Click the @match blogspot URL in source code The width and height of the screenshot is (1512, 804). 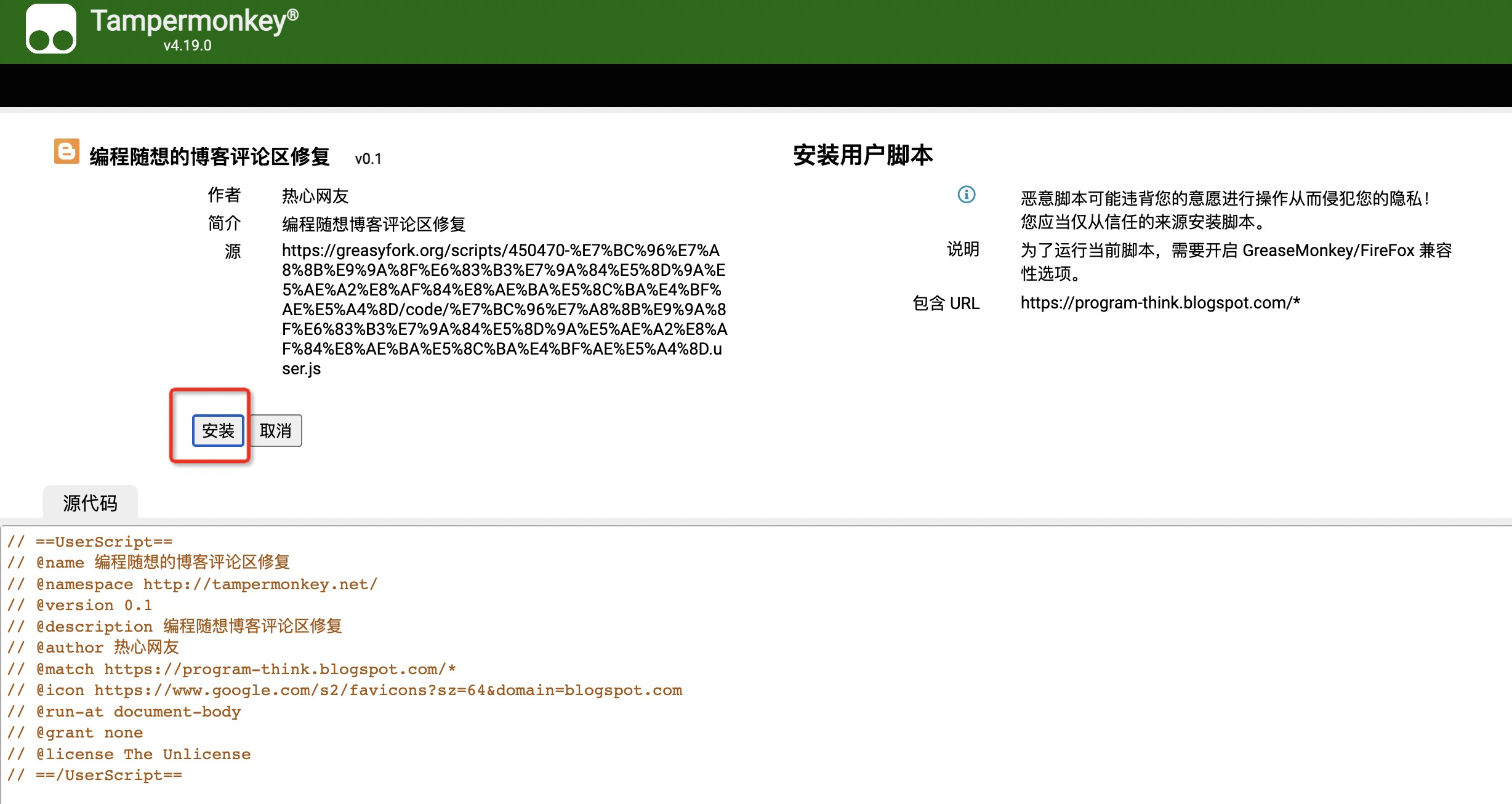tap(280, 669)
